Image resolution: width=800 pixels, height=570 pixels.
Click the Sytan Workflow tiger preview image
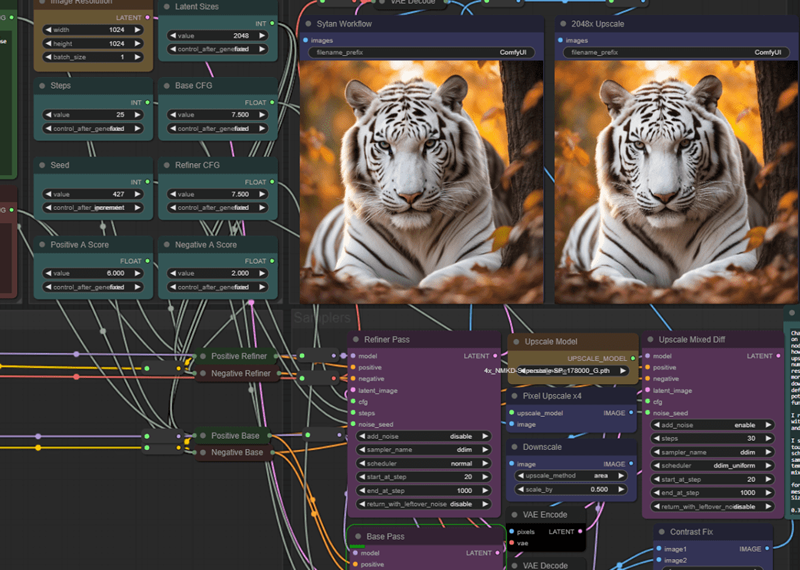pyautogui.click(x=422, y=180)
